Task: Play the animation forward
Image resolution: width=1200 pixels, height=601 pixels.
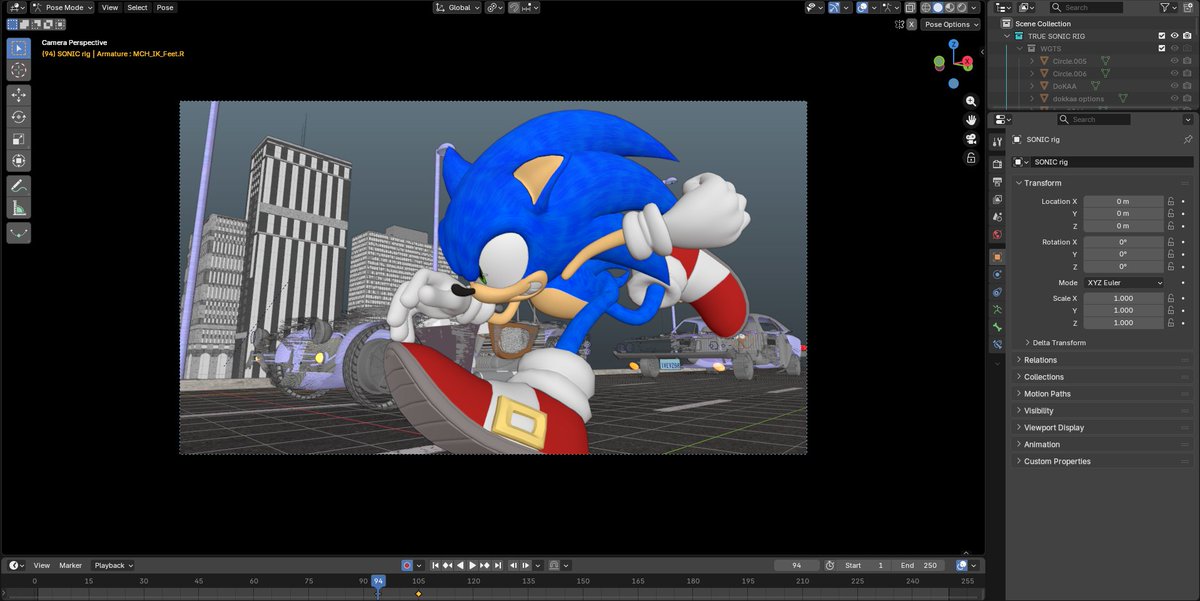Action: coord(472,565)
